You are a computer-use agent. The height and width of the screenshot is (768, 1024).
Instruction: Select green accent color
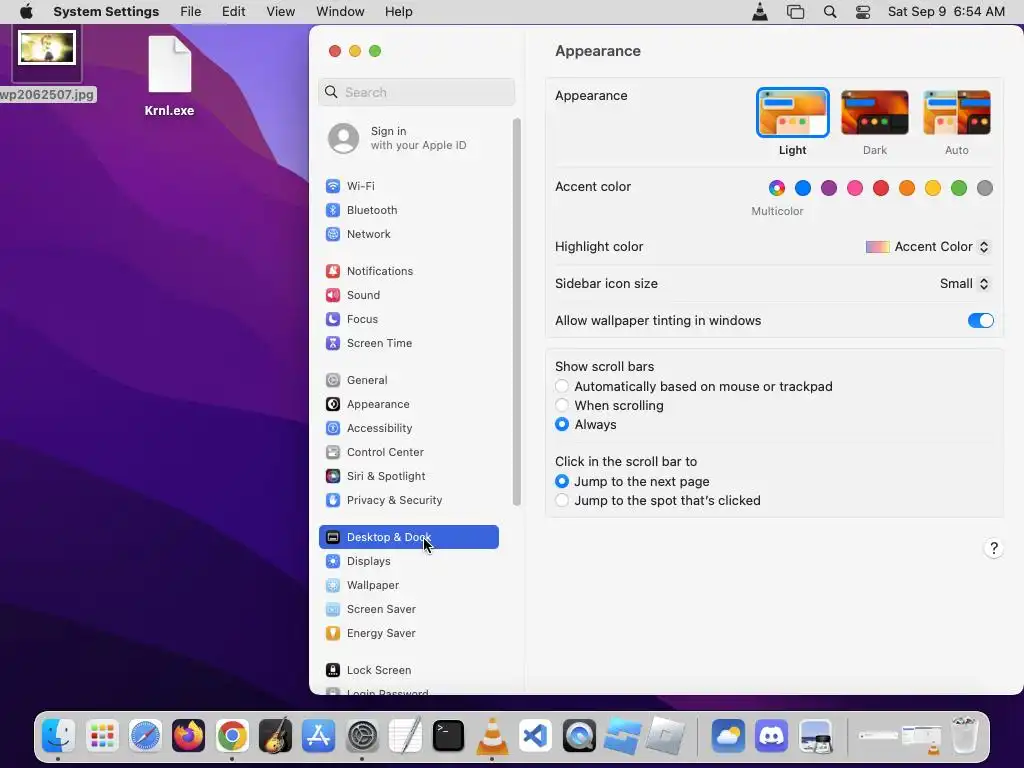959,188
